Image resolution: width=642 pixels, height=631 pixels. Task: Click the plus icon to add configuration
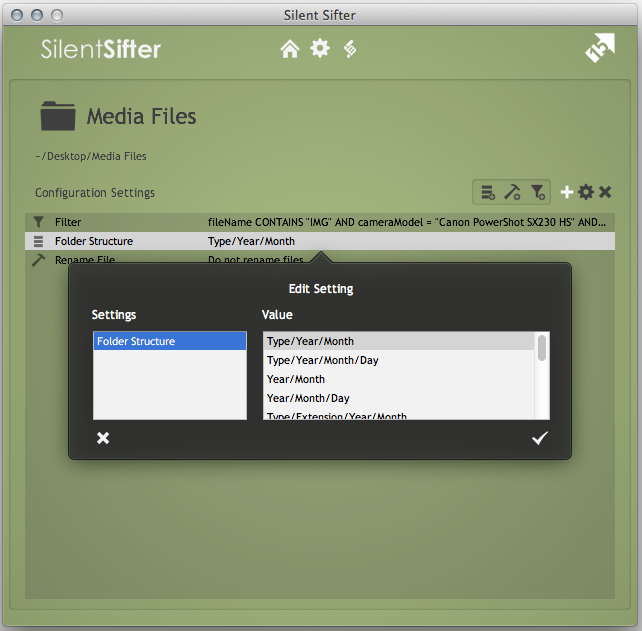pyautogui.click(x=567, y=192)
